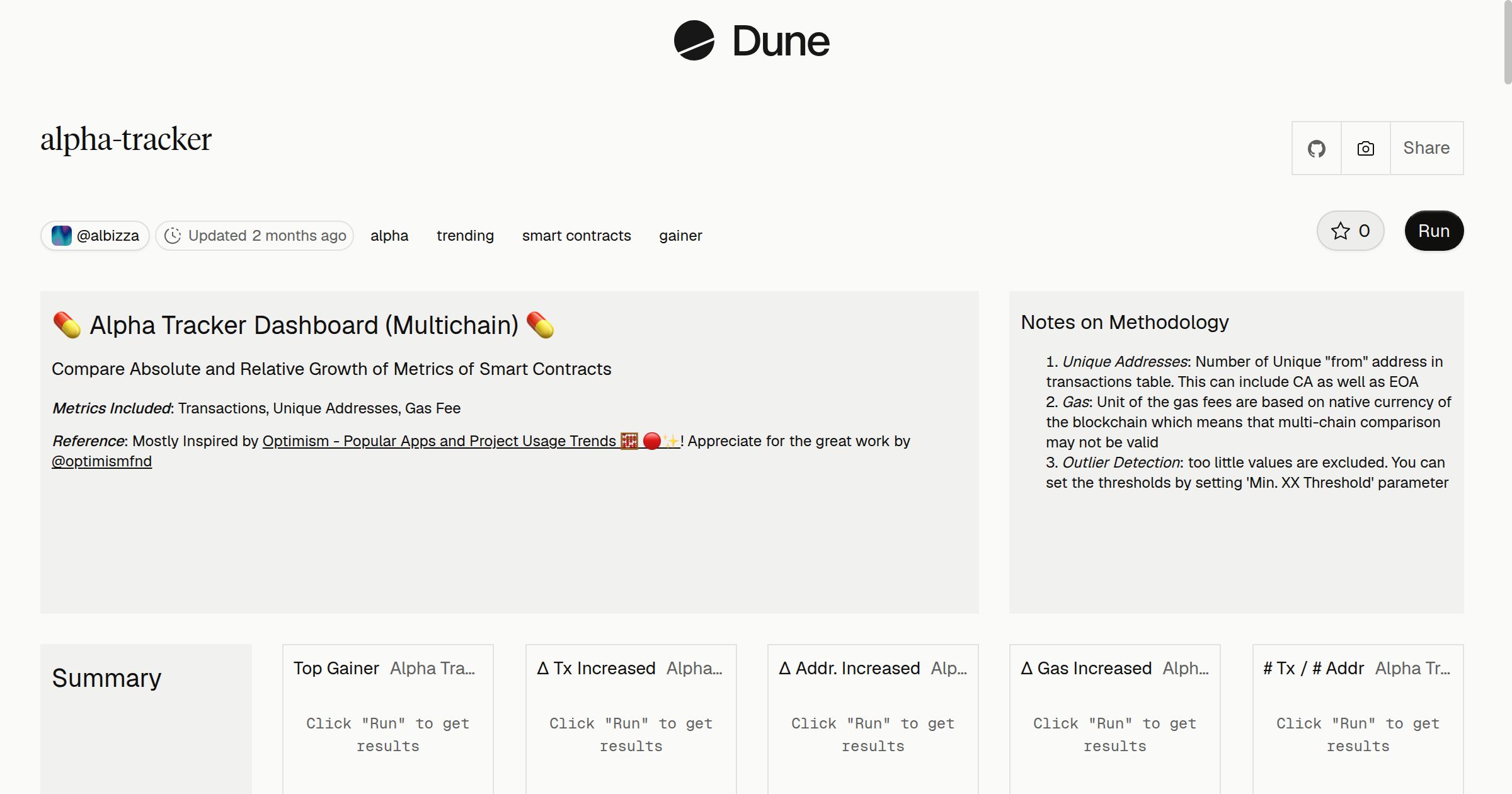1512x794 pixels.
Task: Open the @optimismfnd link
Action: click(x=101, y=461)
